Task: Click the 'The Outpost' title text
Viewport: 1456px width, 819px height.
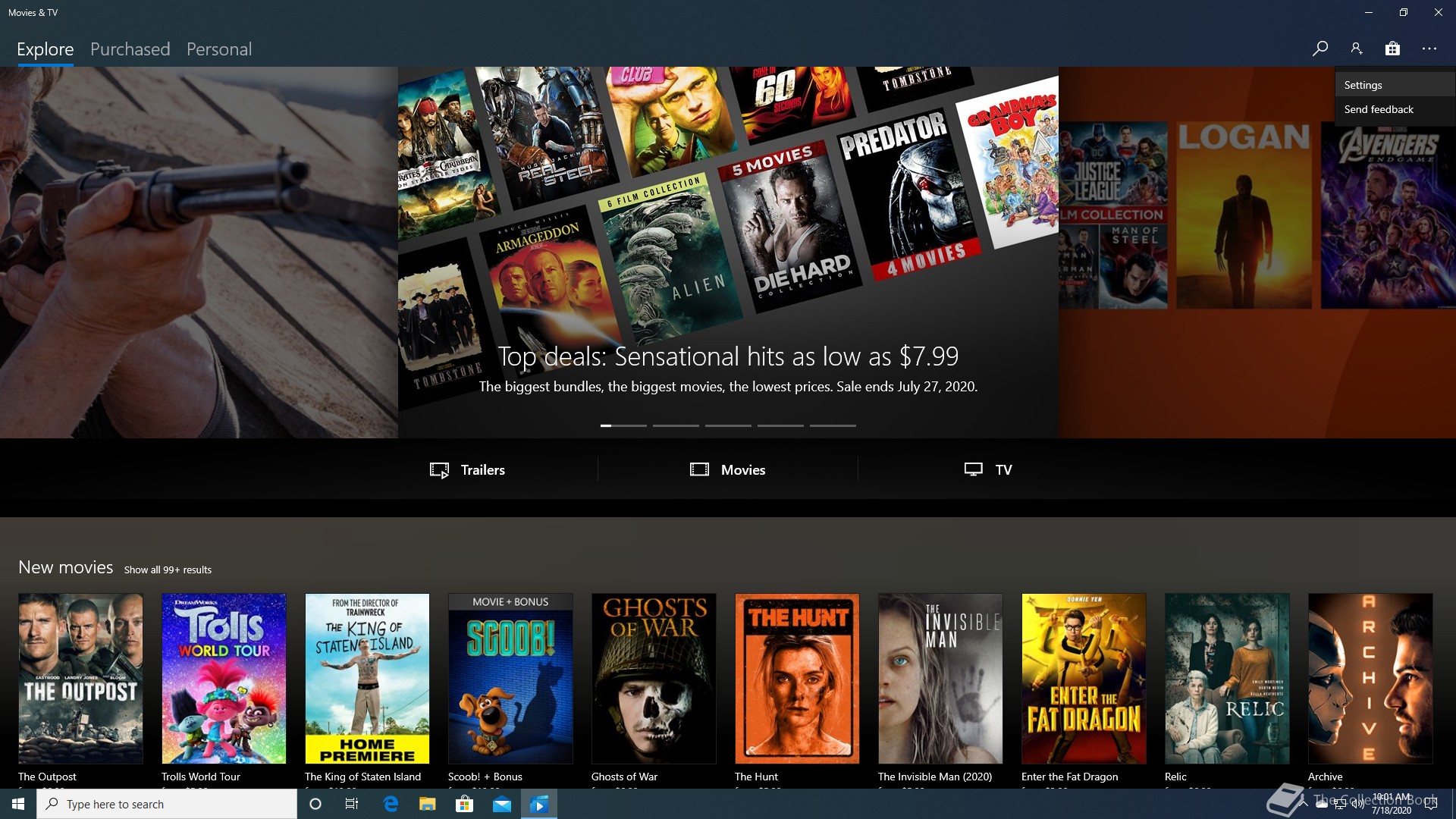Action: (x=47, y=777)
